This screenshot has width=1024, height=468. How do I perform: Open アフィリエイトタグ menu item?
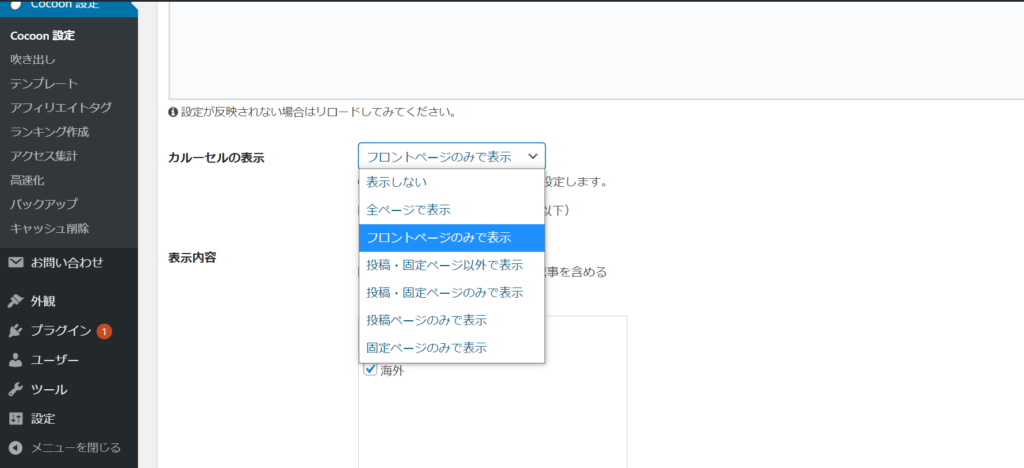point(61,108)
